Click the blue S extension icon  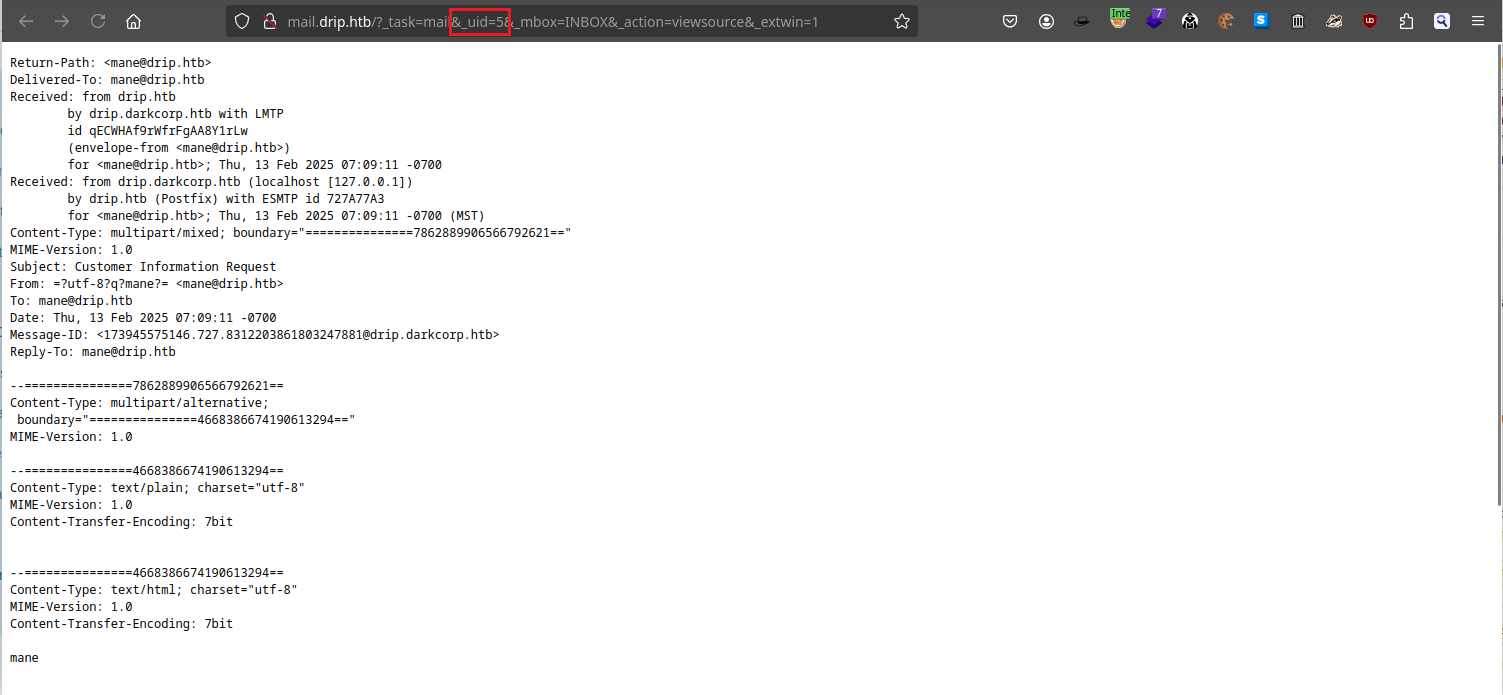tap(1261, 20)
